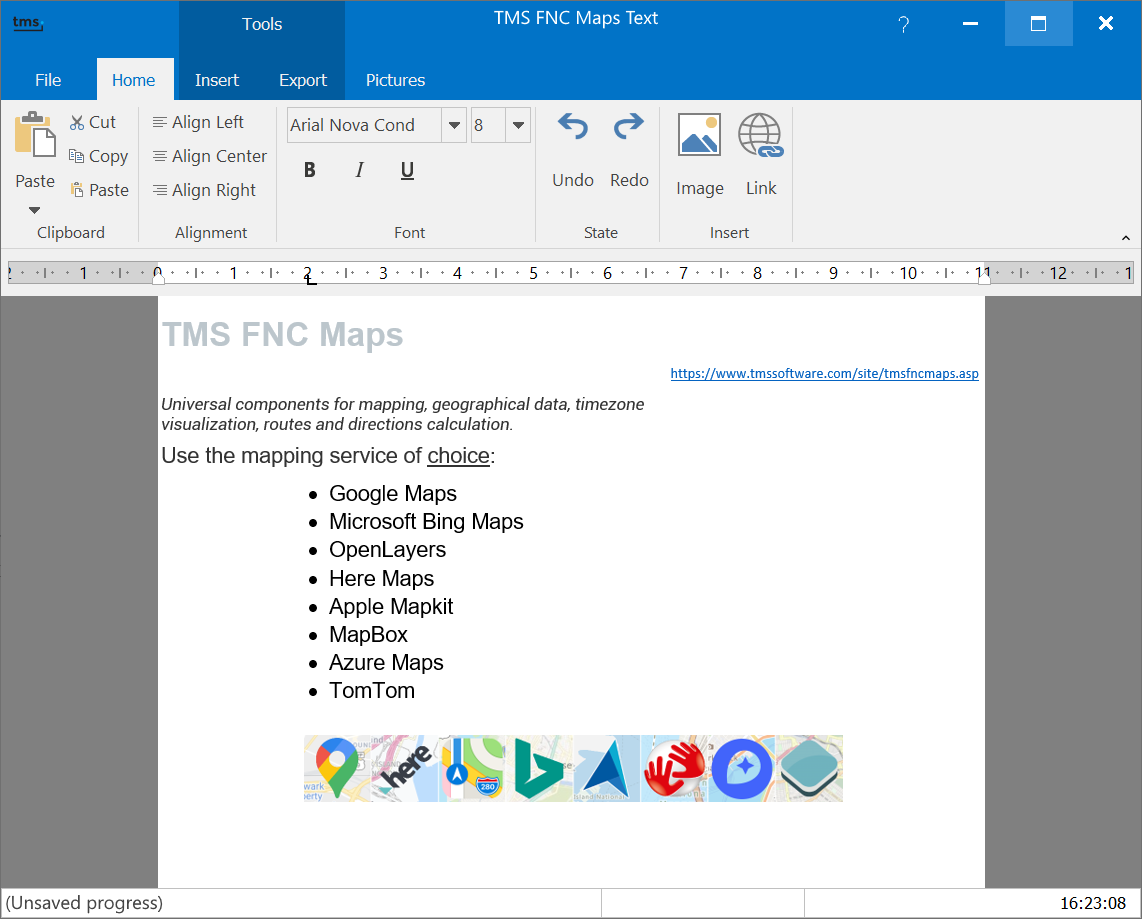Insert a hyperlink using the Link globe icon
This screenshot has height=919, width=1142.
click(x=760, y=133)
